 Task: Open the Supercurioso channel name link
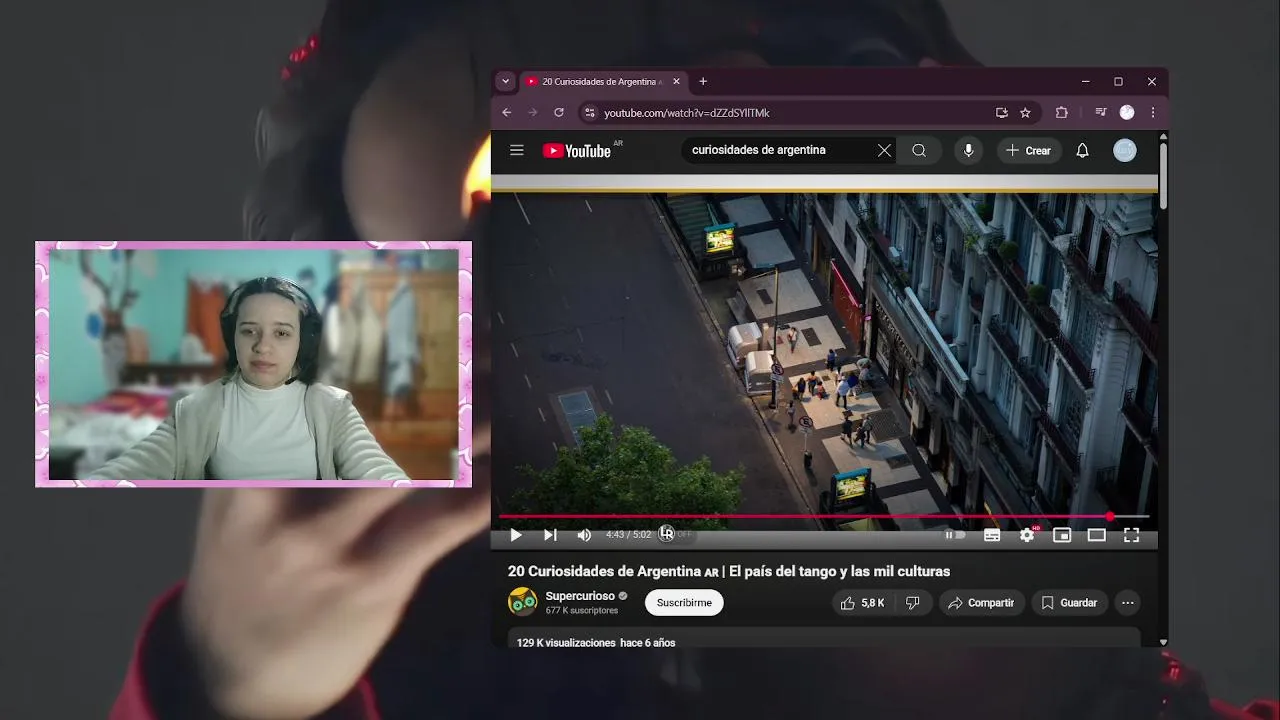580,596
